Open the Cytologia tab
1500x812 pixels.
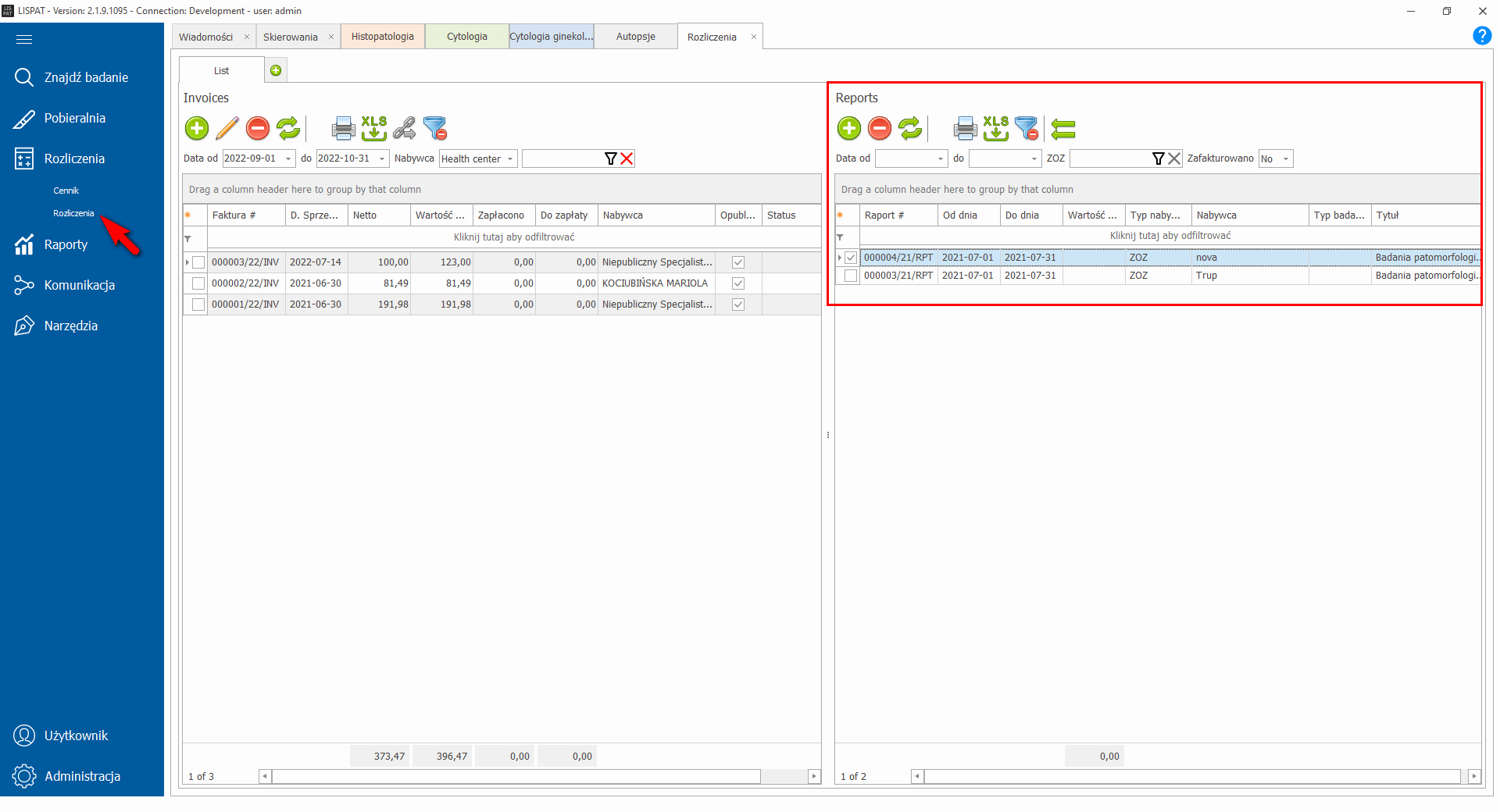[467, 37]
